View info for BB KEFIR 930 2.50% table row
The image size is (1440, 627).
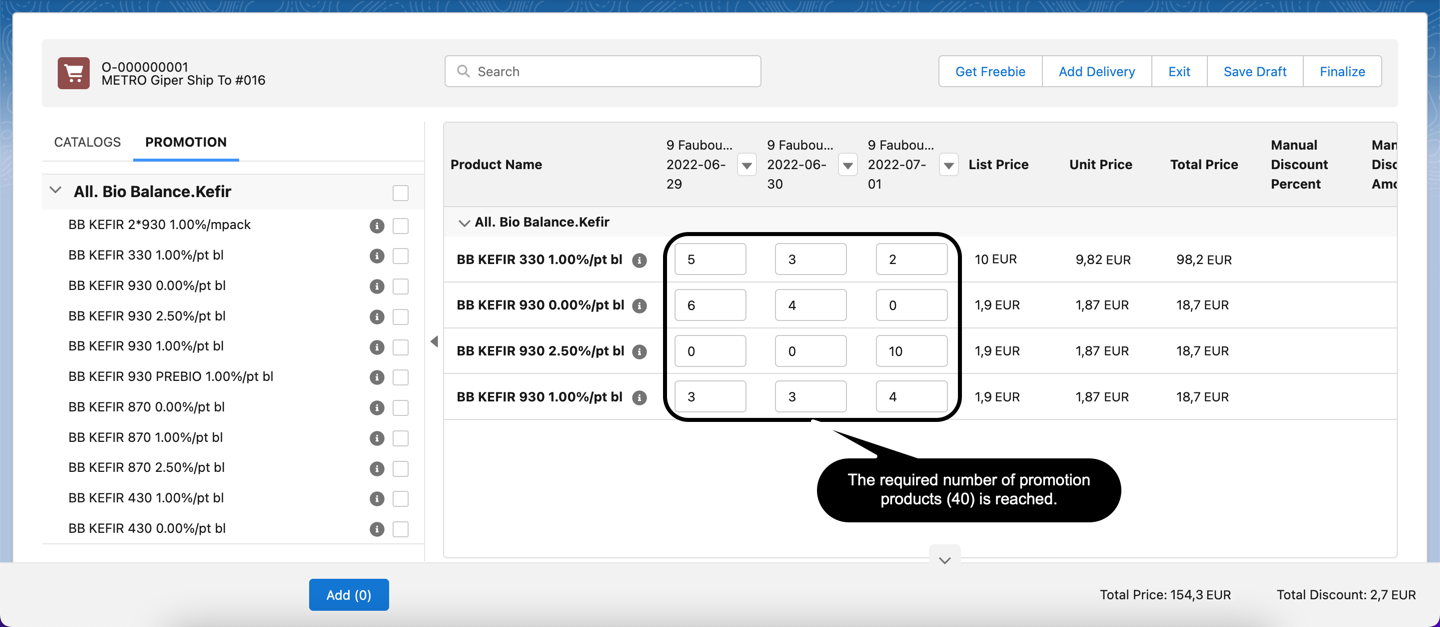[x=640, y=352]
